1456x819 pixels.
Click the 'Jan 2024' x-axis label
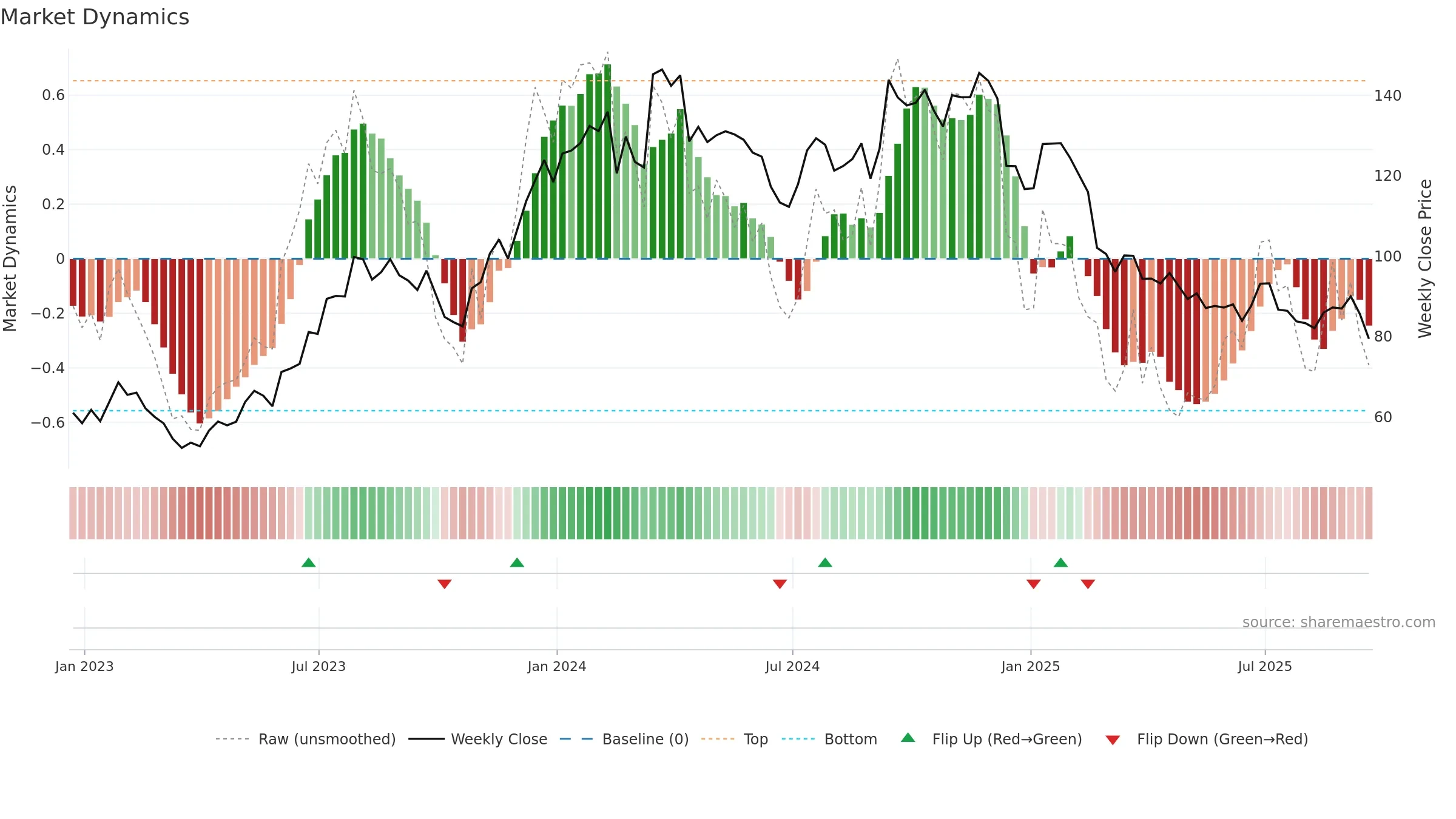(557, 666)
